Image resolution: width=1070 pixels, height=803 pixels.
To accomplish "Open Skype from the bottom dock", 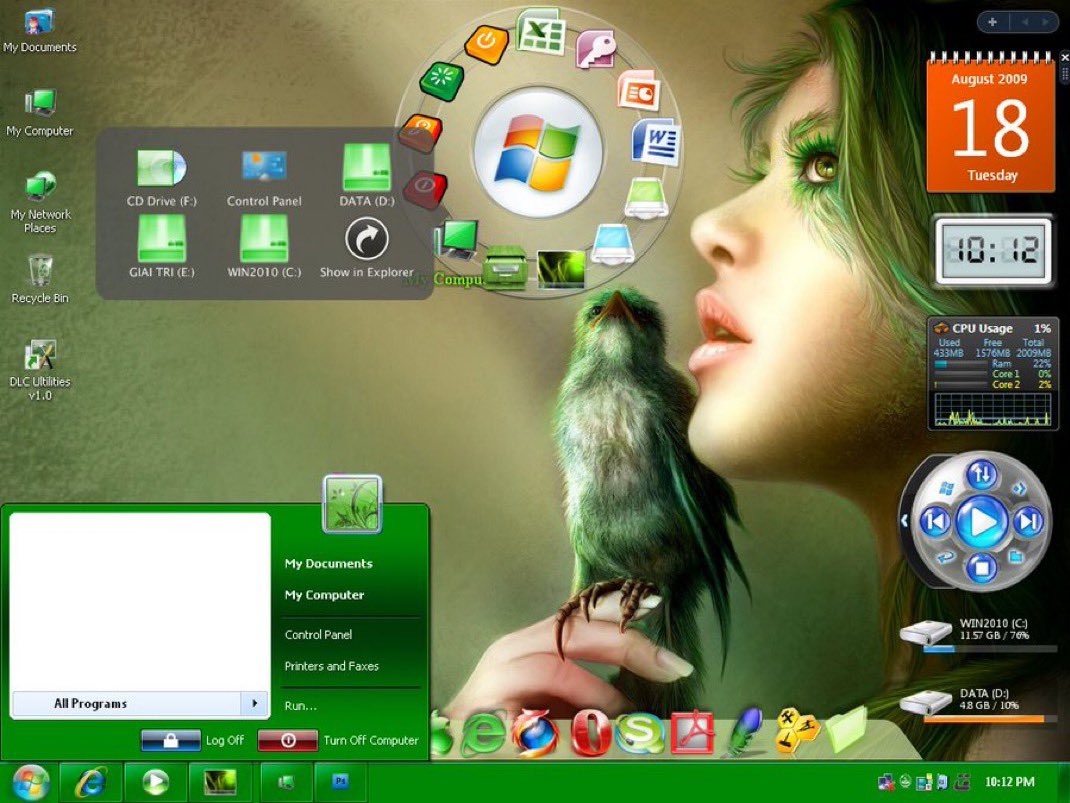I will point(639,733).
